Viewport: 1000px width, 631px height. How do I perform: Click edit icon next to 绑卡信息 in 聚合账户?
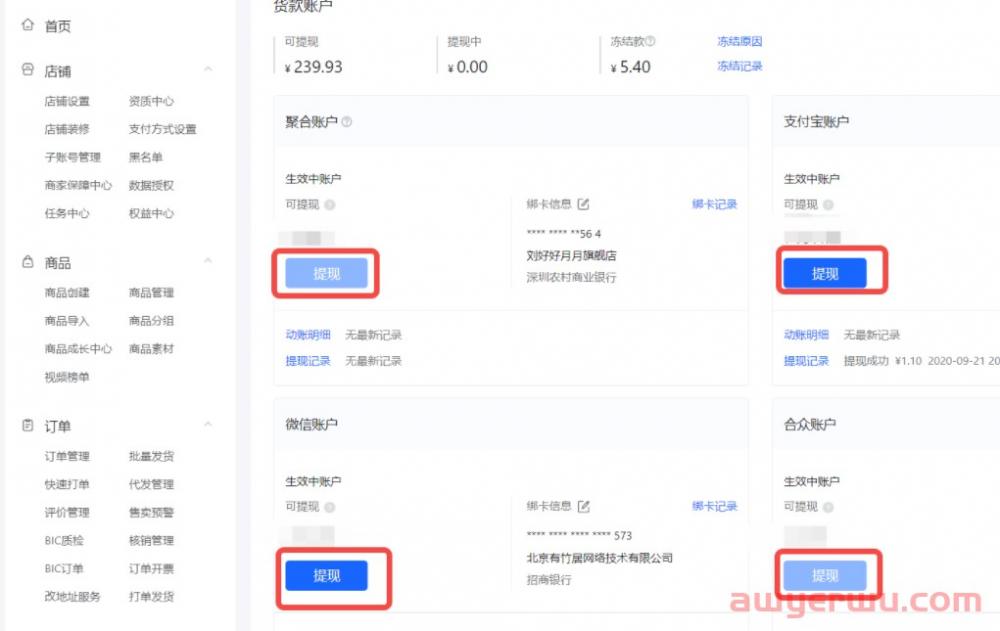[x=584, y=204]
